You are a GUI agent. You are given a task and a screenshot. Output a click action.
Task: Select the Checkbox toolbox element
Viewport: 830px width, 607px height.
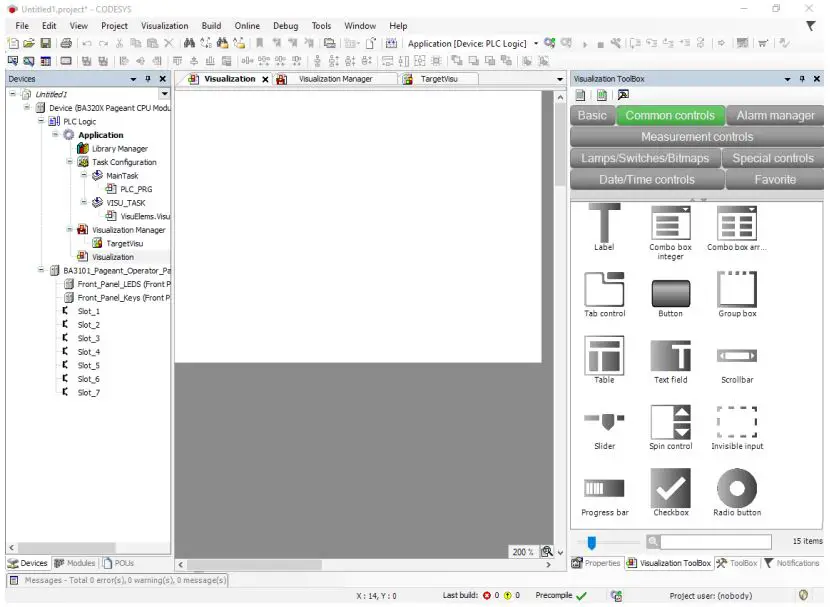[670, 489]
